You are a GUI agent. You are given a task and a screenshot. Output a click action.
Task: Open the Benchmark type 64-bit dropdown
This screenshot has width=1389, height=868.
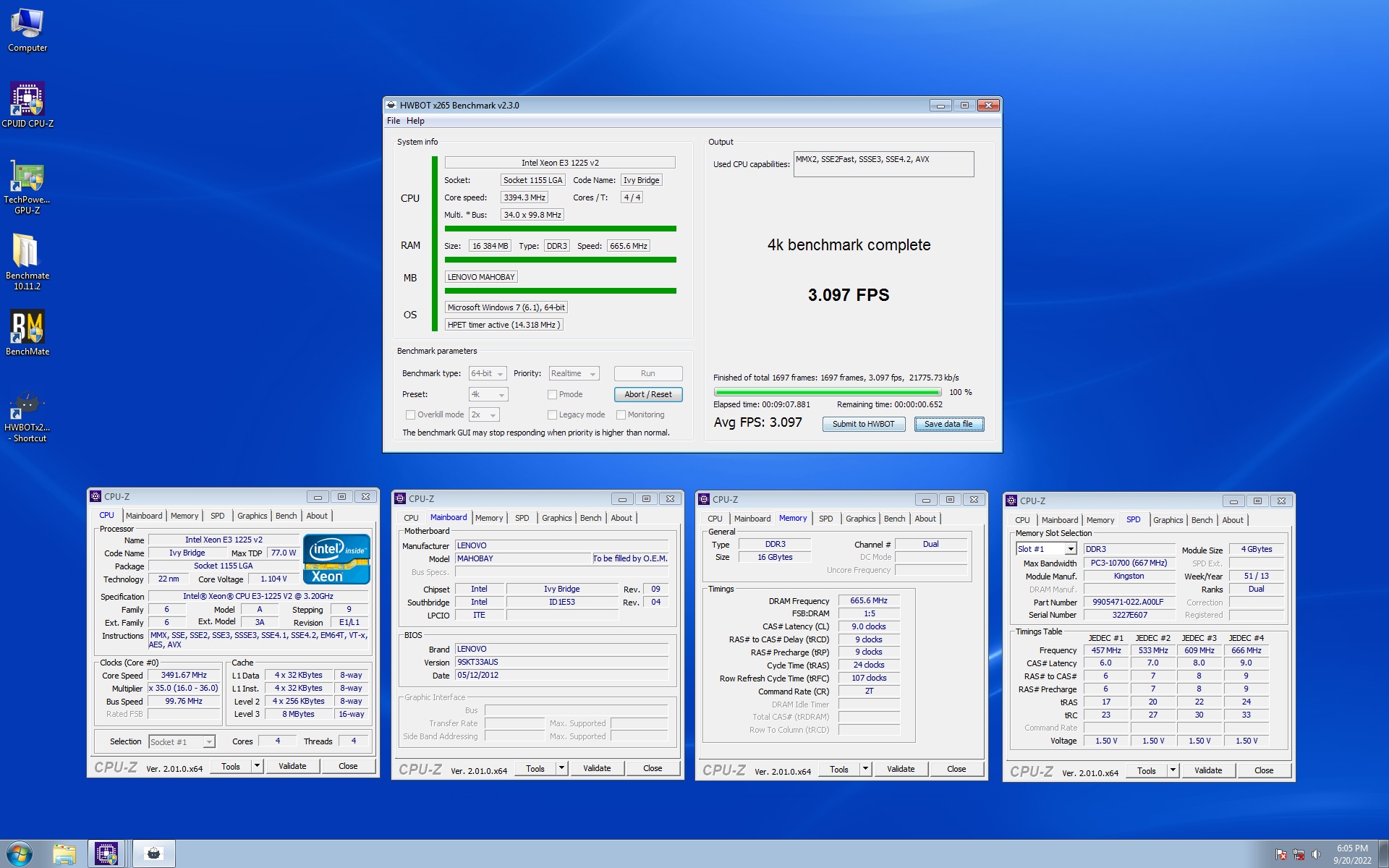pyautogui.click(x=488, y=374)
